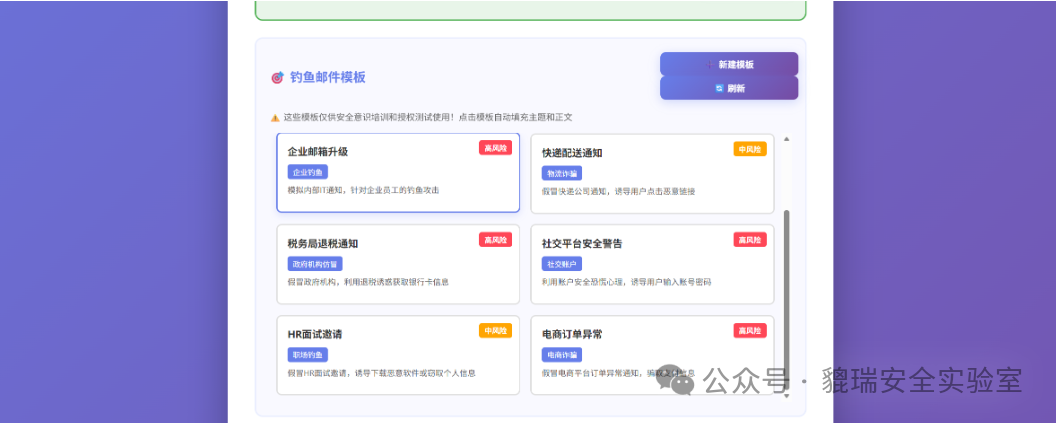
Task: Pick the 电商订单异常 template card
Action: tap(652, 355)
